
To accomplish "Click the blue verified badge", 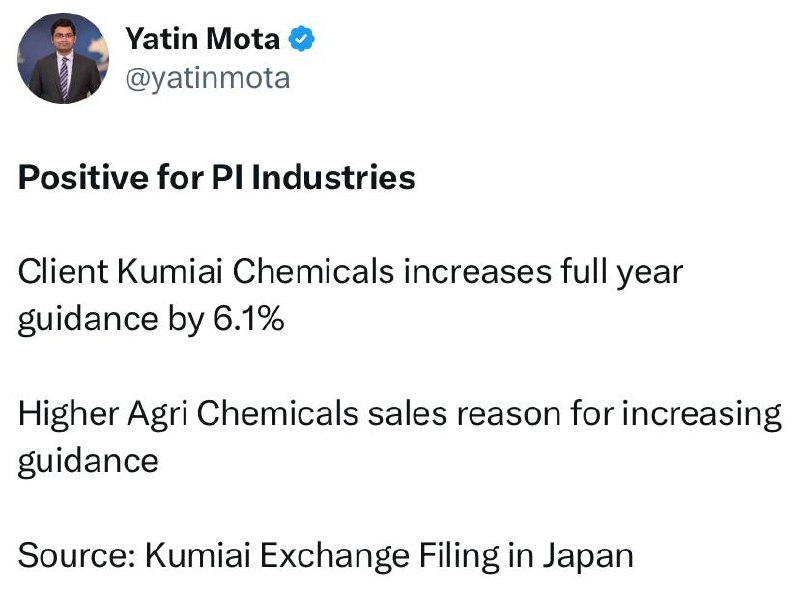I will tap(303, 39).
